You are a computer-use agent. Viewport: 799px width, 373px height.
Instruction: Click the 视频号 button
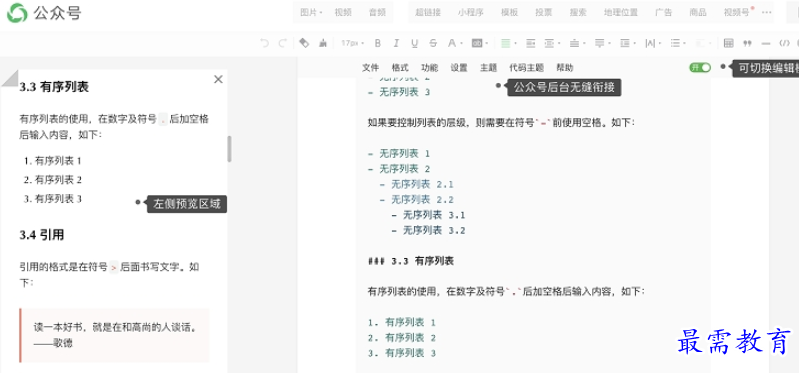click(737, 13)
